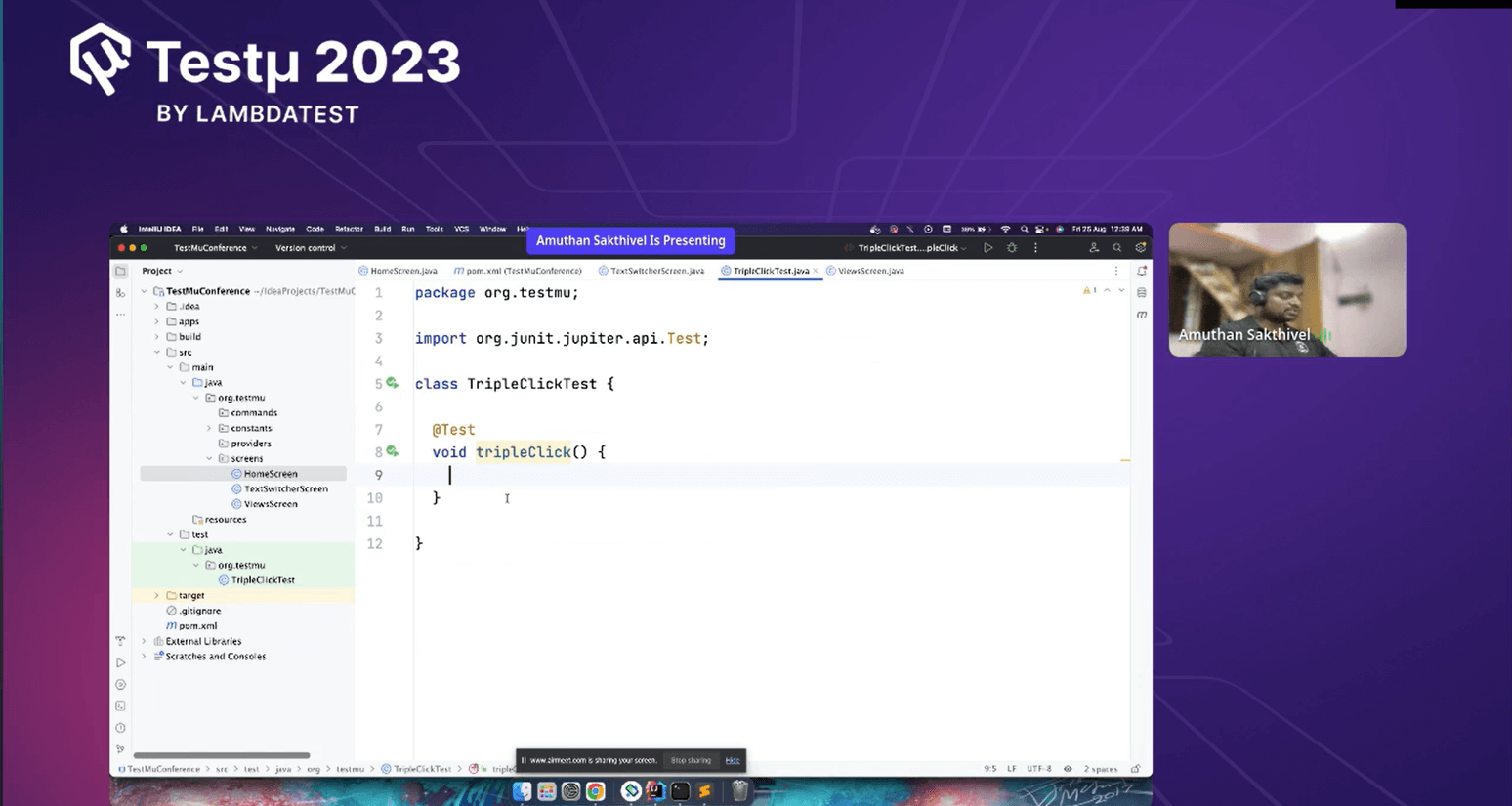Open IDE settings gear icon
This screenshot has height=806, width=1512.
tap(1140, 248)
